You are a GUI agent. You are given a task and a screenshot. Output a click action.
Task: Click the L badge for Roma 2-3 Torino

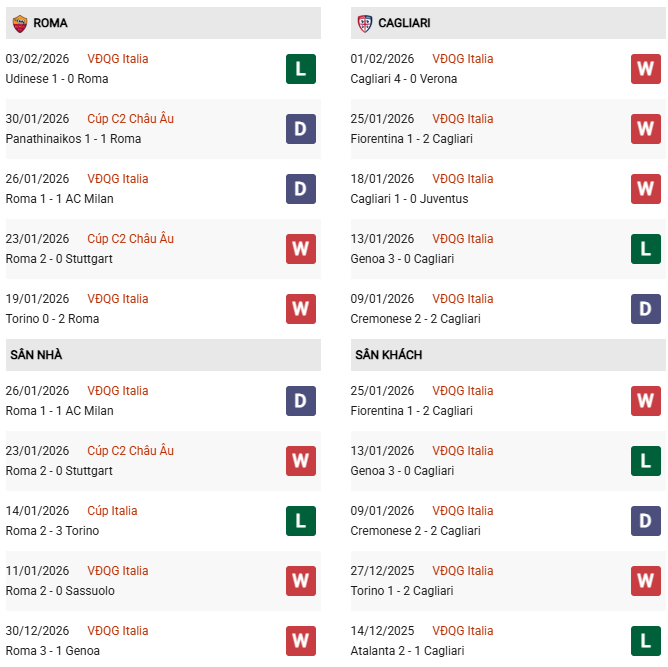point(301,521)
